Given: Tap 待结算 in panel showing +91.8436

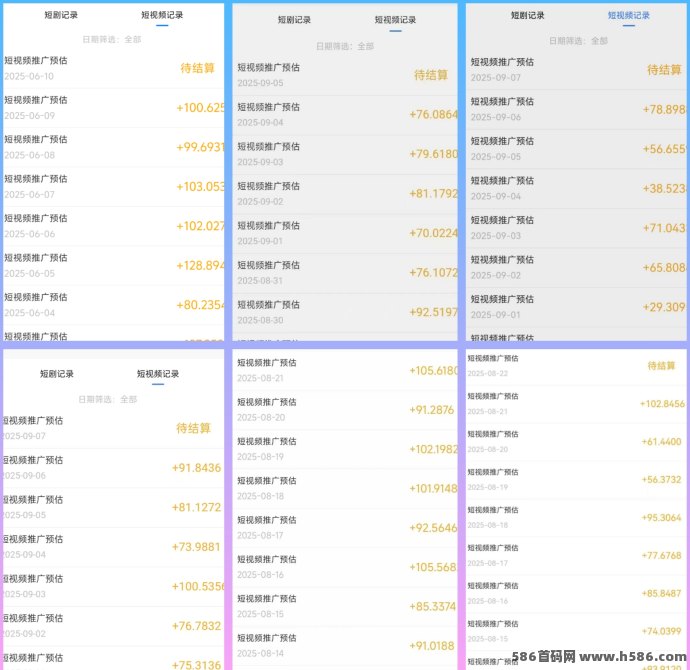Looking at the screenshot, I should pos(193,428).
